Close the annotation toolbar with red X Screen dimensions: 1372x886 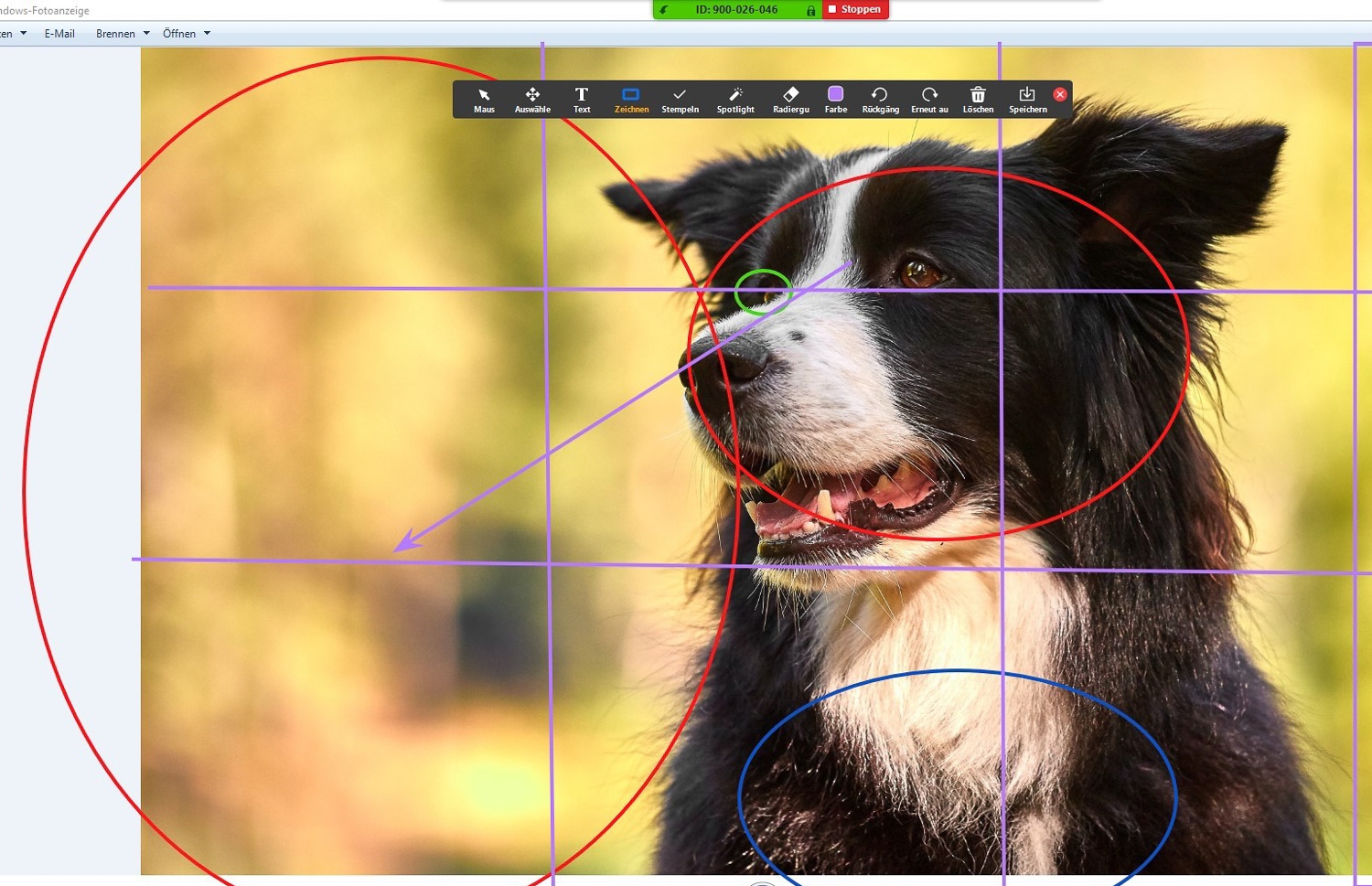[x=1060, y=94]
